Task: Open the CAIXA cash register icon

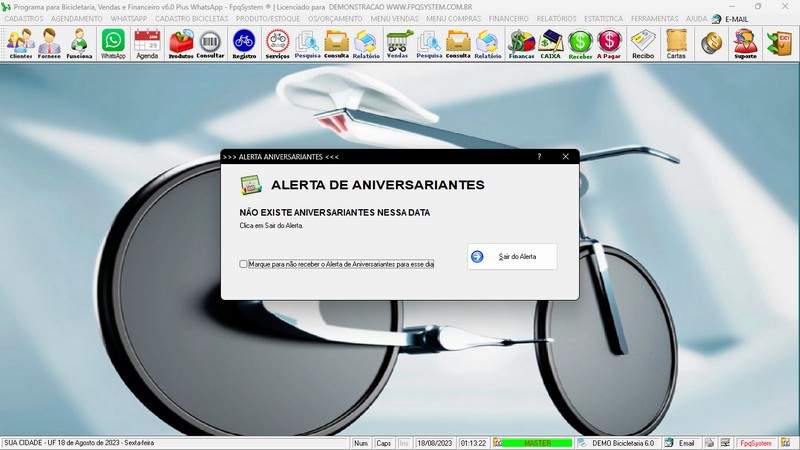Action: tap(551, 44)
